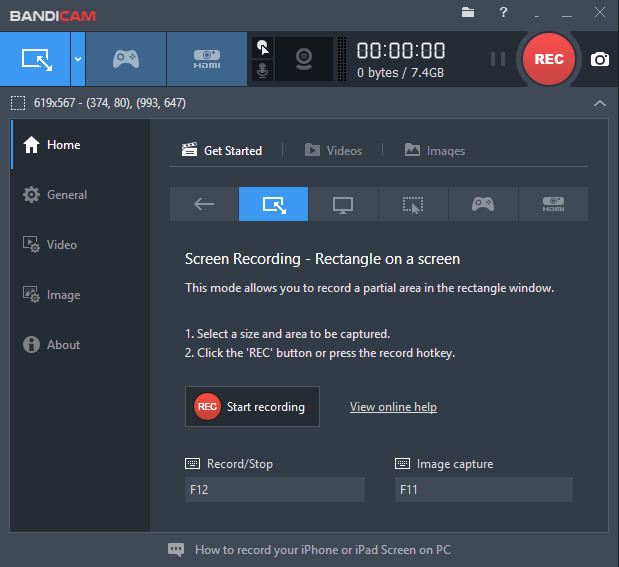The width and height of the screenshot is (619, 567).
Task: Toggle the webcam overlay icon
Action: point(304,59)
